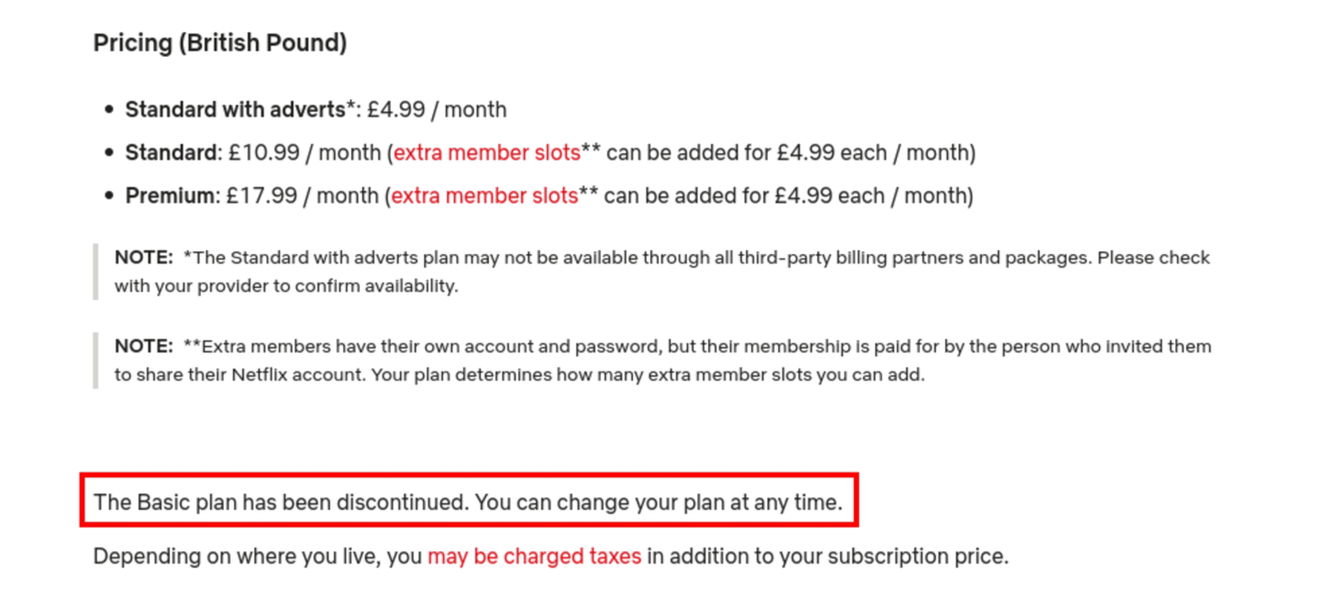Click the £10.99 / month price text
The height and width of the screenshot is (600, 1321).
tap(304, 153)
